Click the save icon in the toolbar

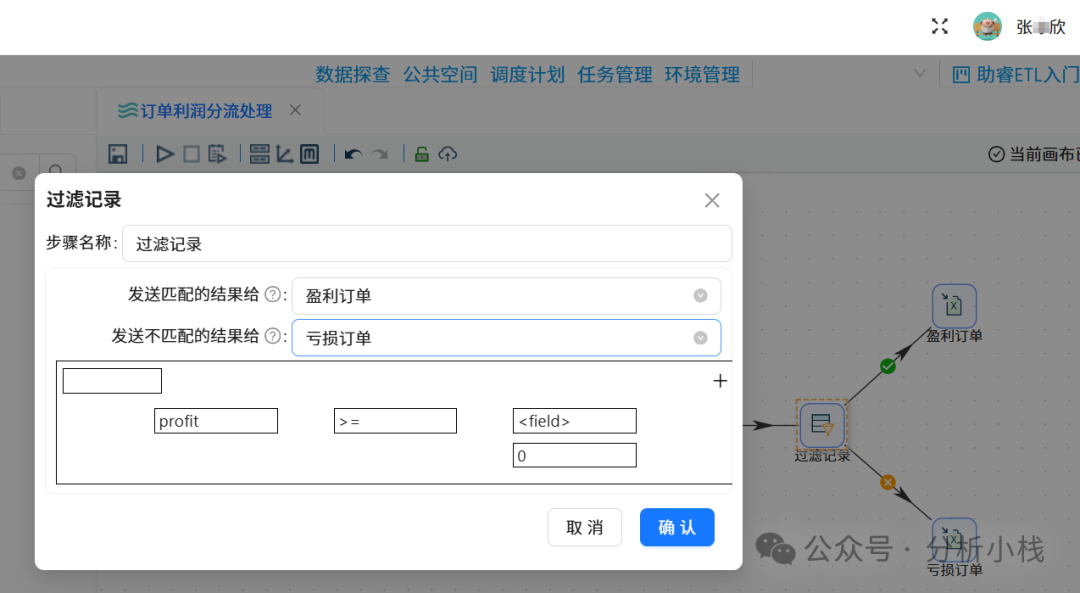(x=118, y=154)
